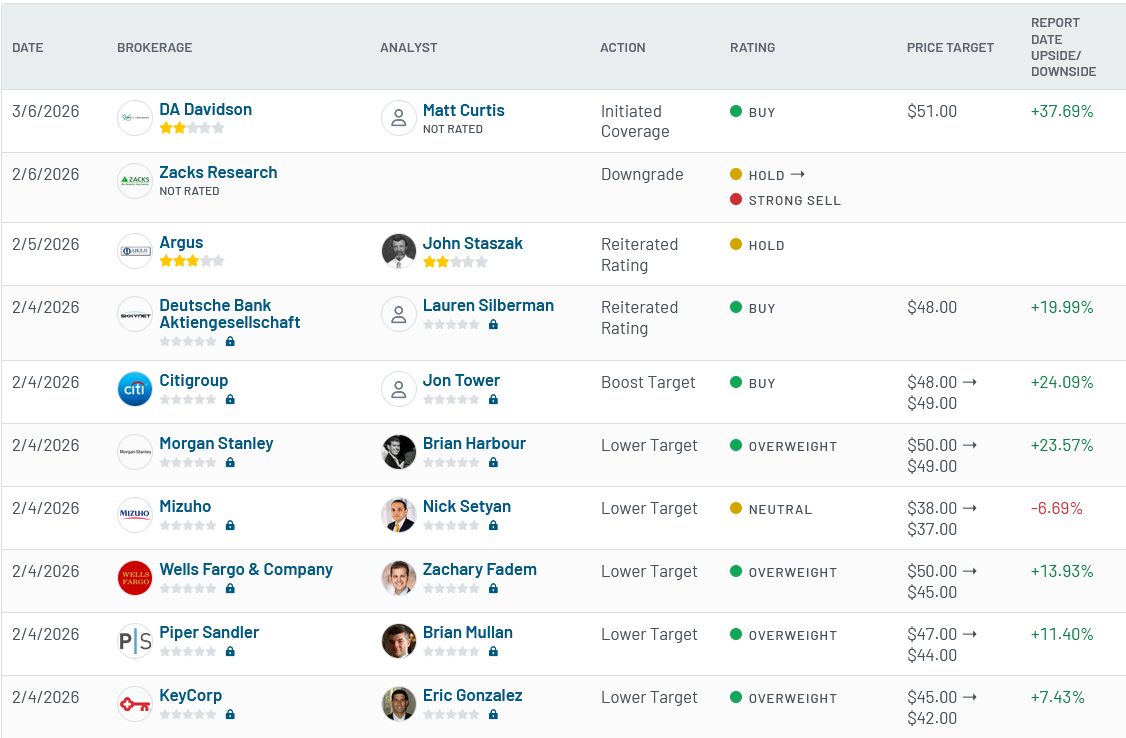Image resolution: width=1126 pixels, height=738 pixels.
Task: Click Matt Curtis placeholder avatar icon
Action: pyautogui.click(x=399, y=118)
